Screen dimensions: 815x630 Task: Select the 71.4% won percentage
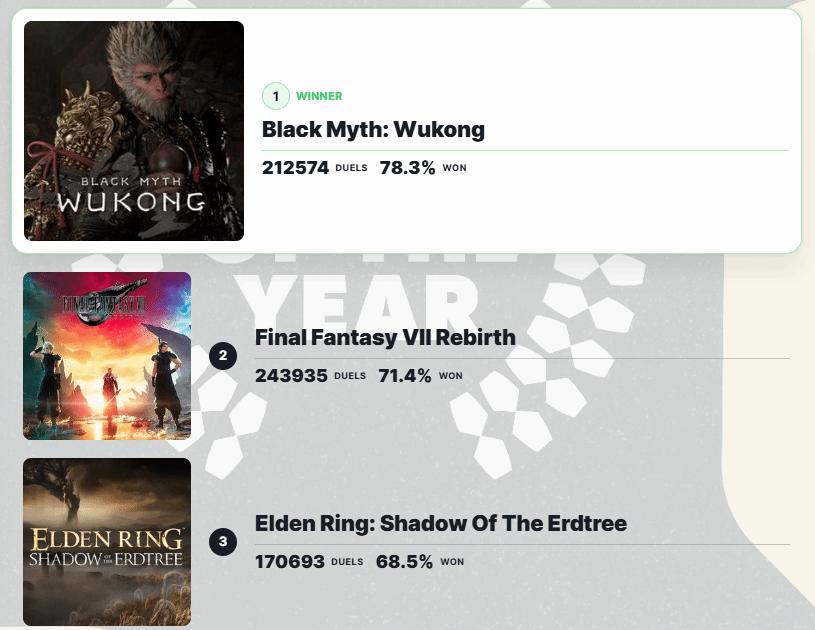405,376
